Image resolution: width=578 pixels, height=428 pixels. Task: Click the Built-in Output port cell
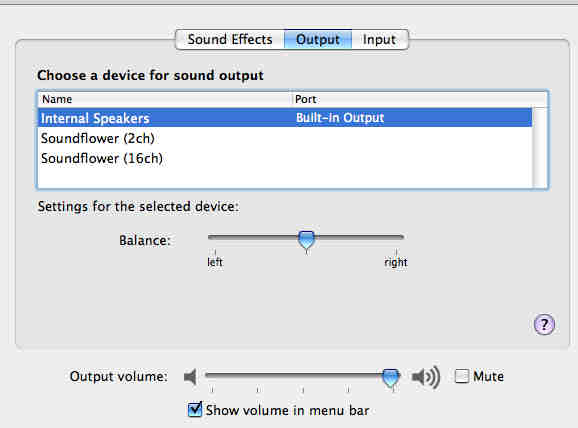(x=340, y=118)
